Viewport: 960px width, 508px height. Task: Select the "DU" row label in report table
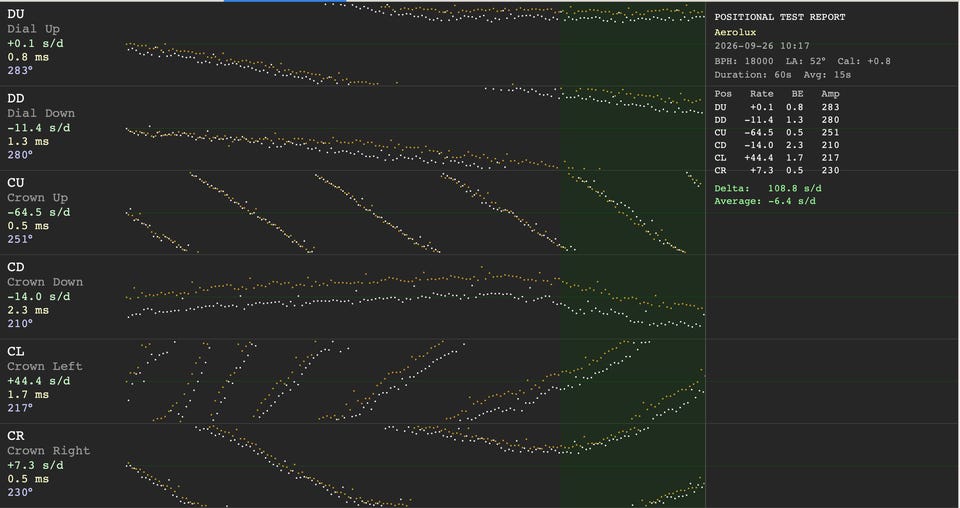pyautogui.click(x=721, y=107)
